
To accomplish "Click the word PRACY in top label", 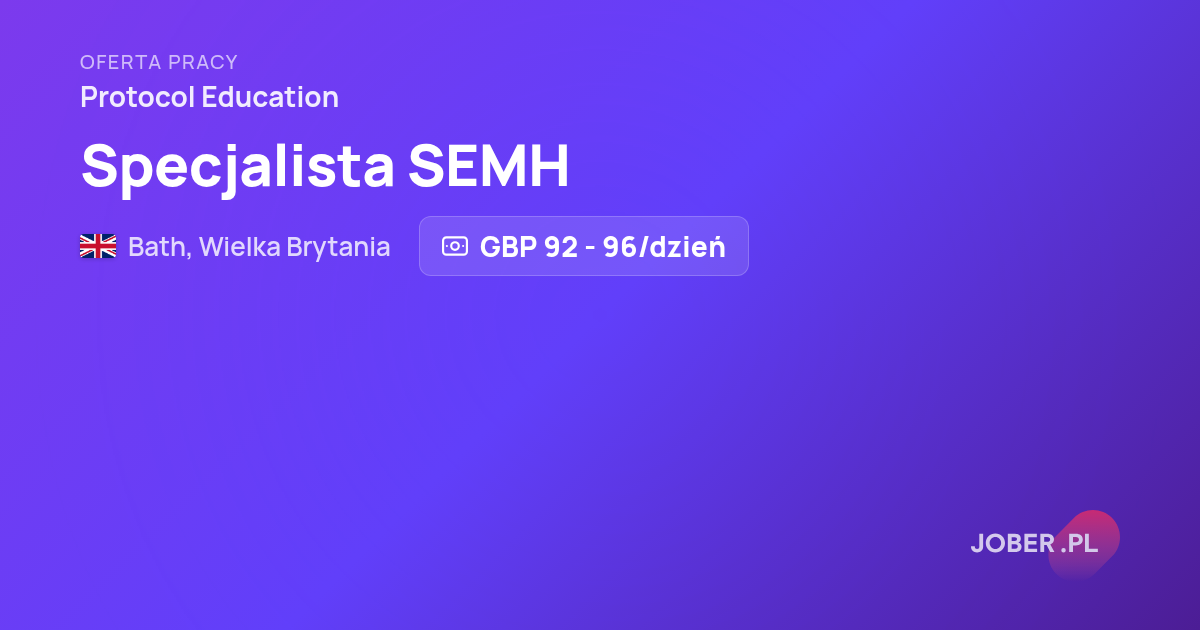I will 203,62.
